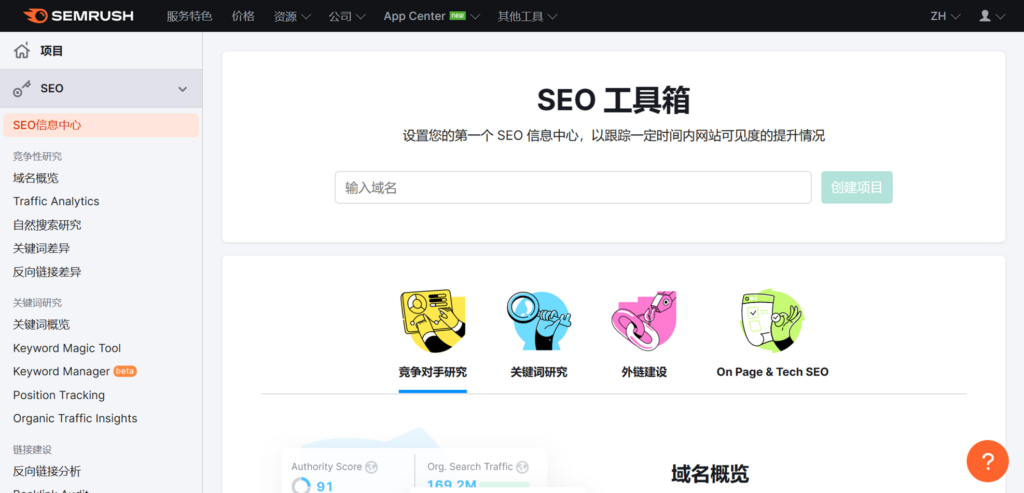This screenshot has height=493, width=1024.
Task: Expand the 资源 dropdown menu
Action: [x=292, y=16]
